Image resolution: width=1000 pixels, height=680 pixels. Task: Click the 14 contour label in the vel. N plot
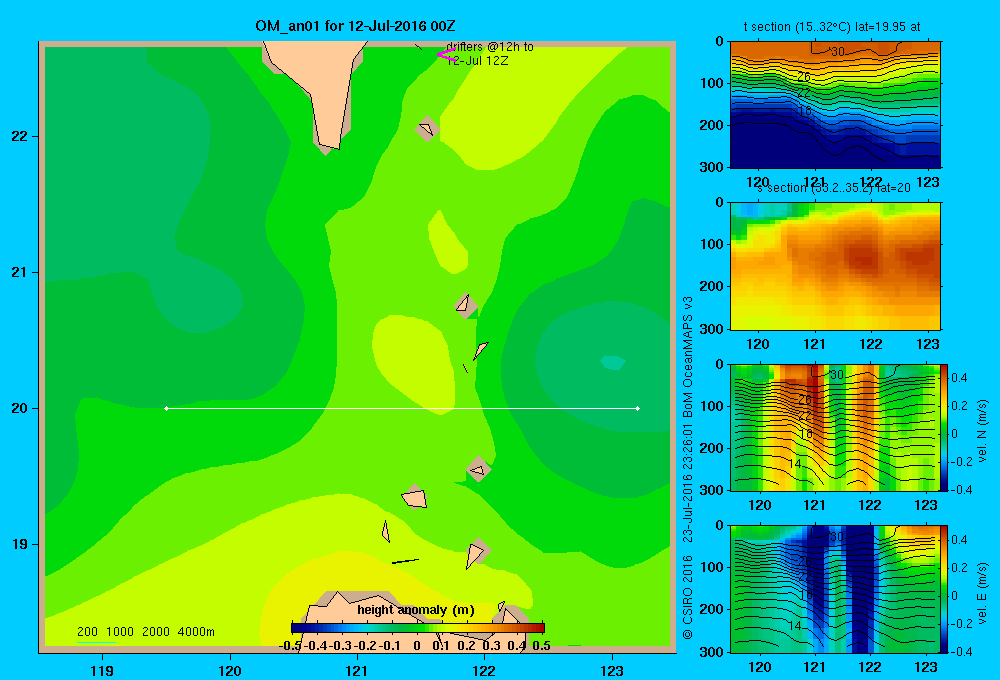pyautogui.click(x=795, y=464)
